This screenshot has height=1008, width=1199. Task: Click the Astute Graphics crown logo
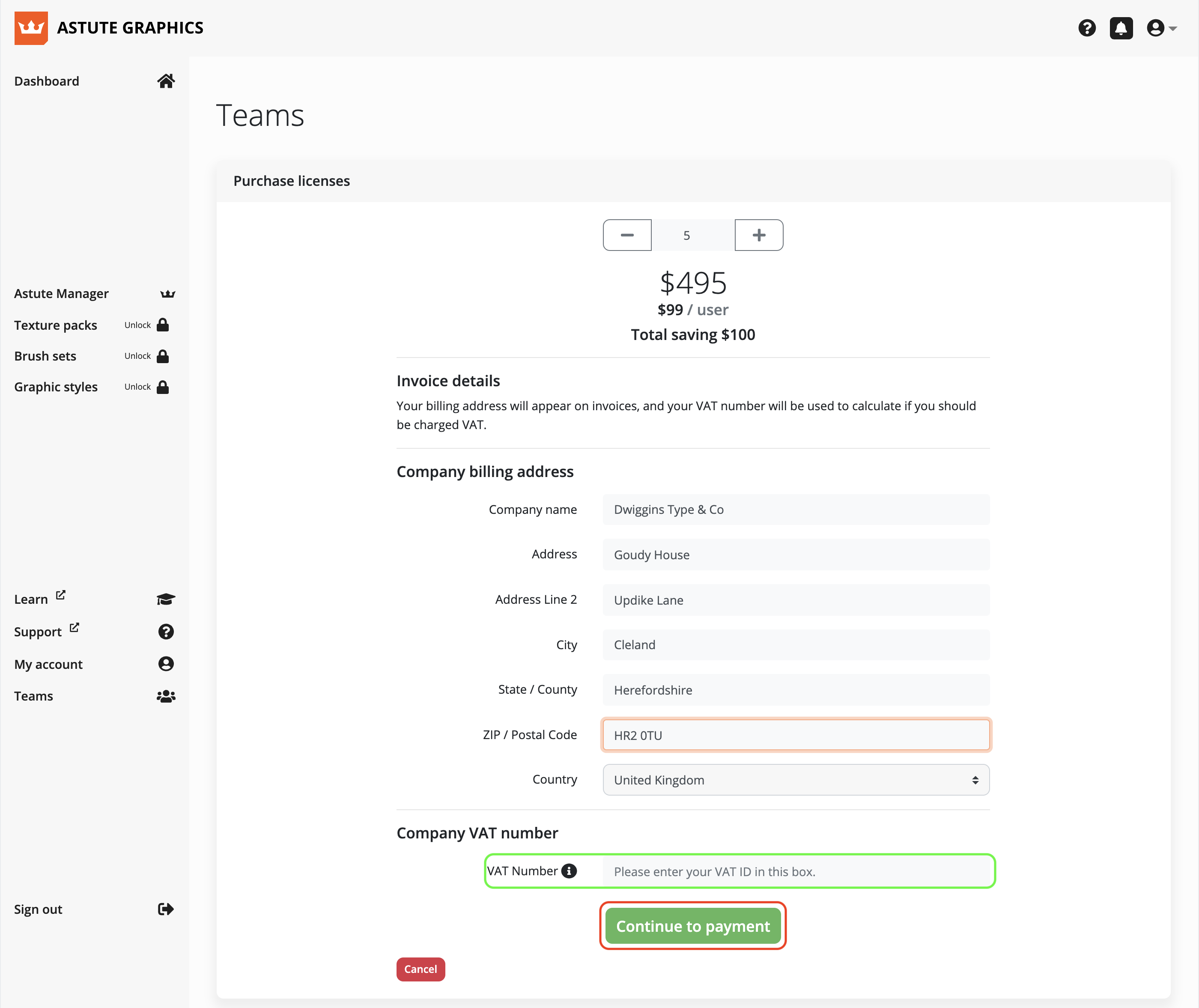pos(31,28)
